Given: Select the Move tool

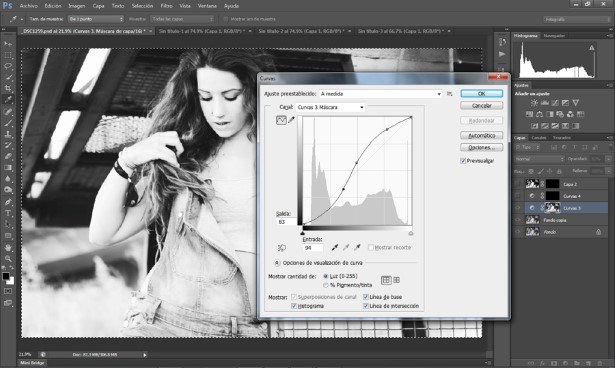Looking at the screenshot, I should tap(8, 44).
